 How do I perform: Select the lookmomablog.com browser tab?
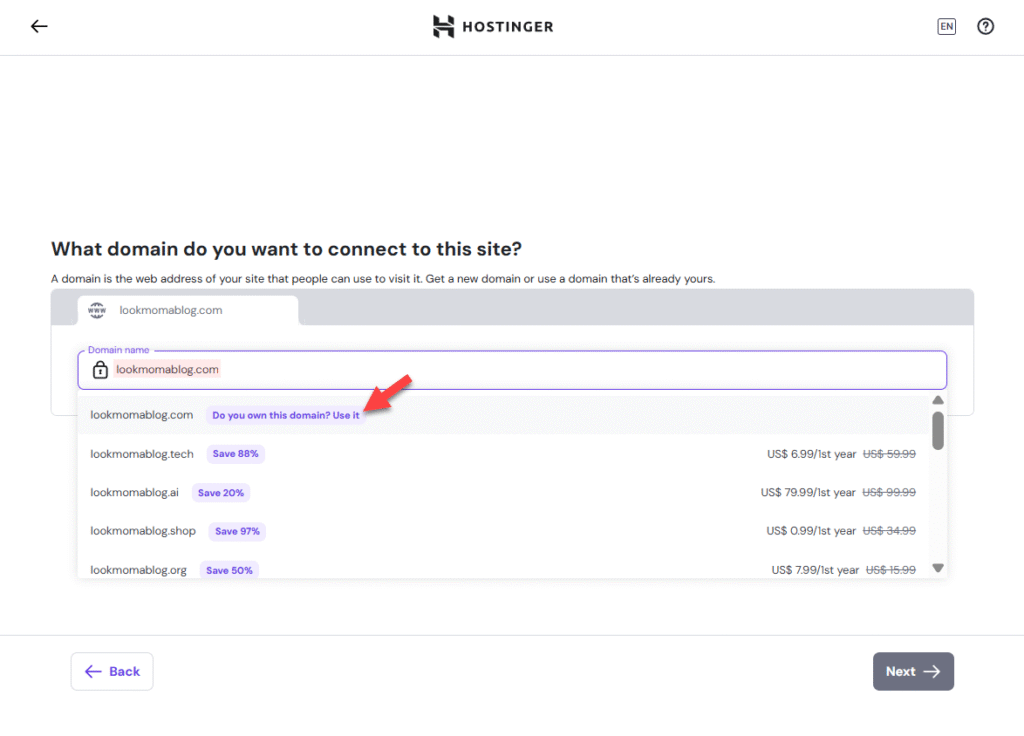188,310
